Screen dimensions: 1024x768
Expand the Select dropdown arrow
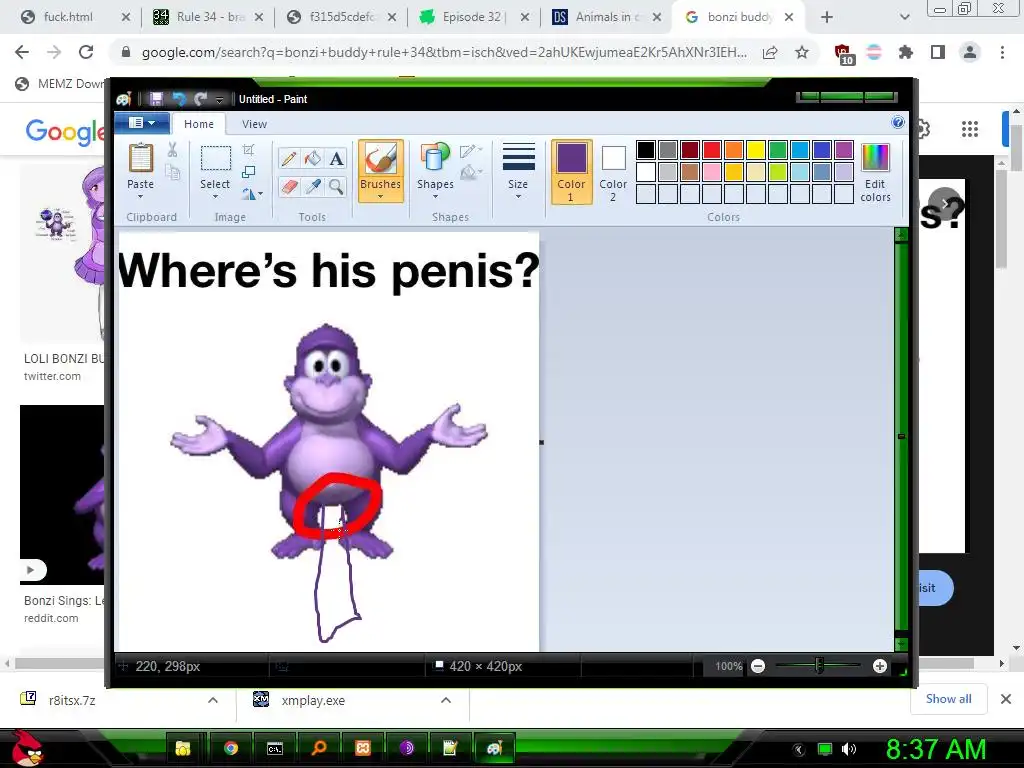coord(215,197)
